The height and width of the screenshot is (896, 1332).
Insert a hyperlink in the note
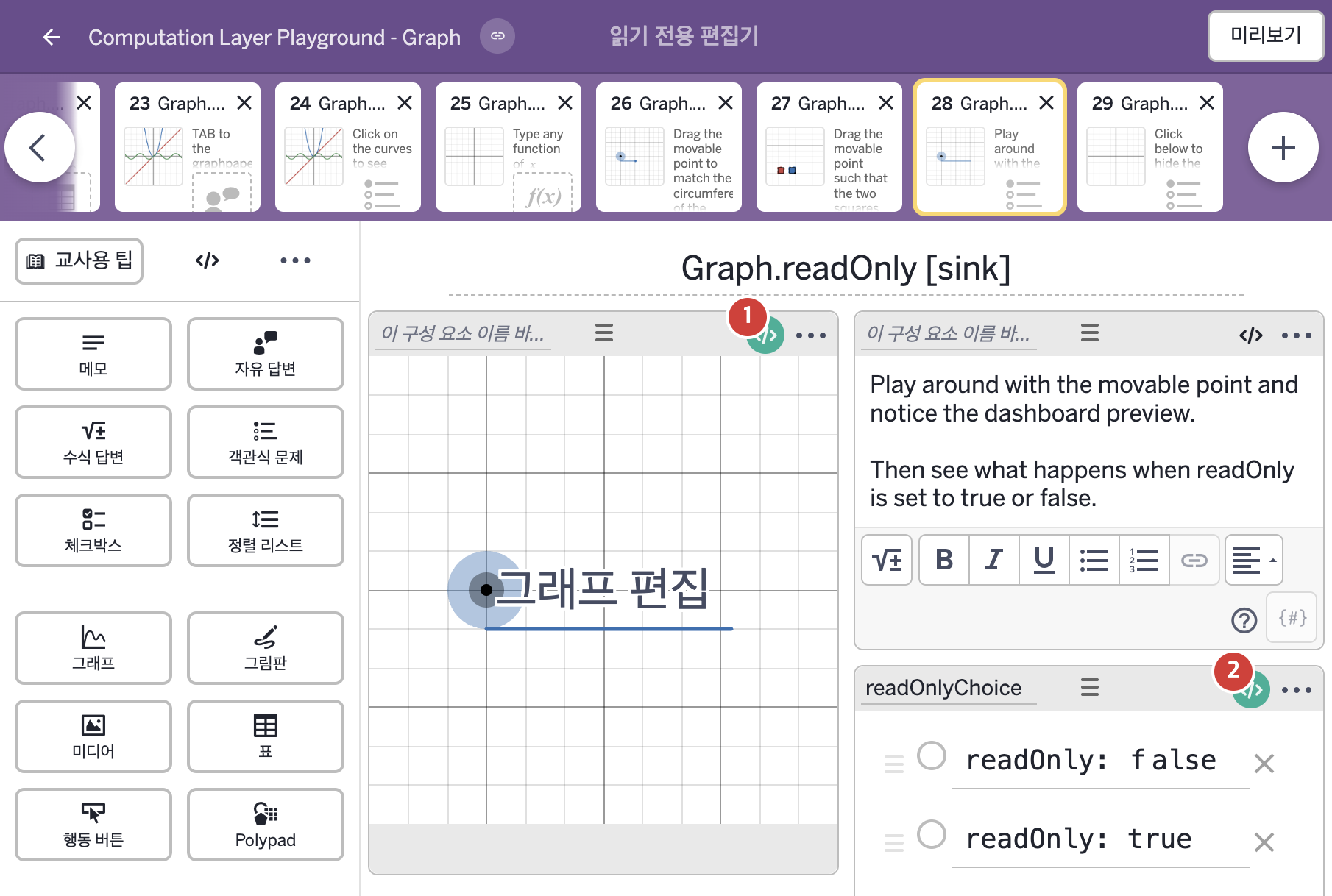tap(1194, 560)
